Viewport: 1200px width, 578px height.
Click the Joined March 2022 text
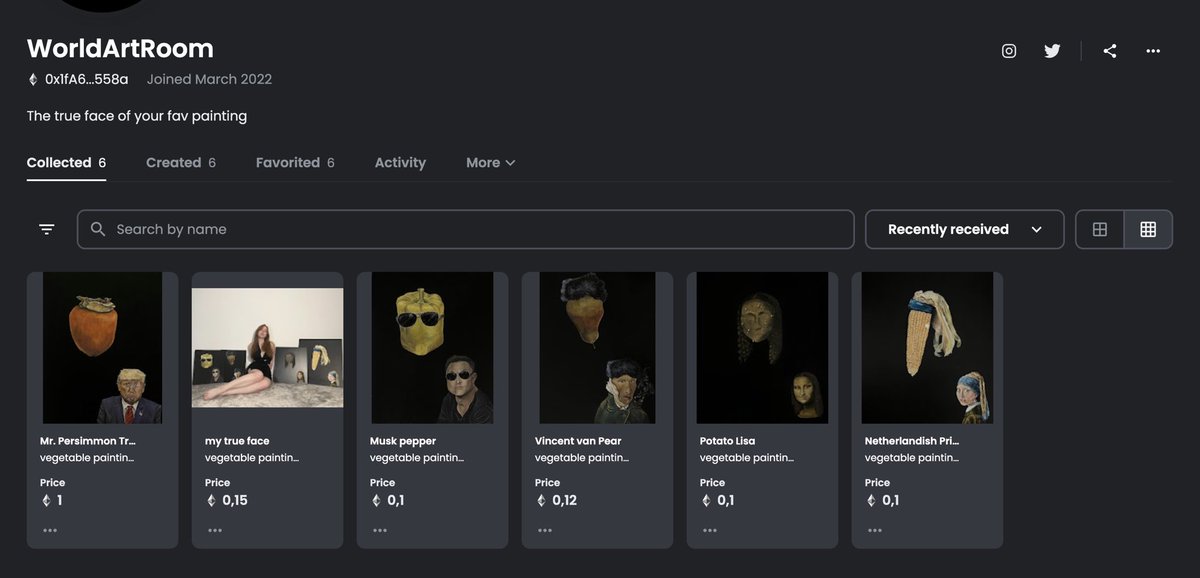click(209, 79)
